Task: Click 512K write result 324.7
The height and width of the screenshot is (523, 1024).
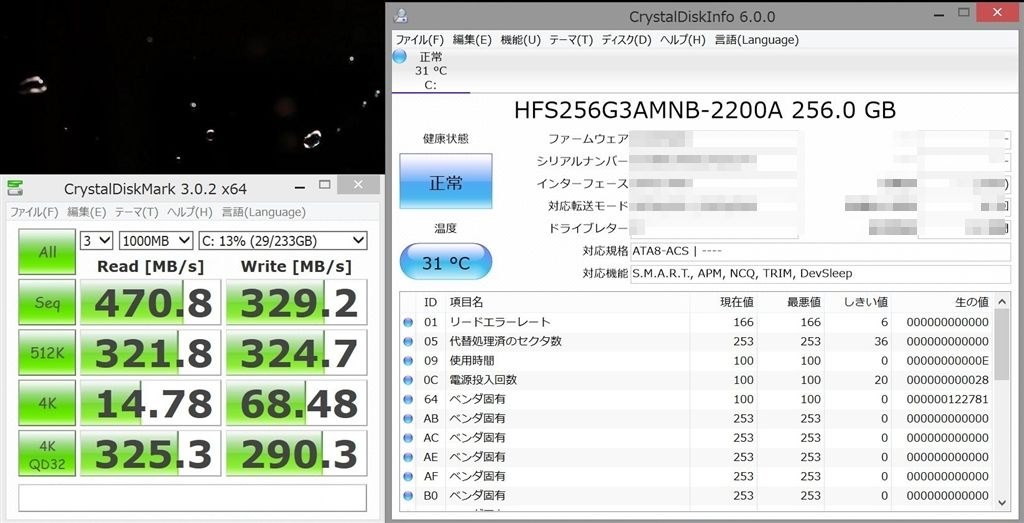Action: (x=296, y=352)
